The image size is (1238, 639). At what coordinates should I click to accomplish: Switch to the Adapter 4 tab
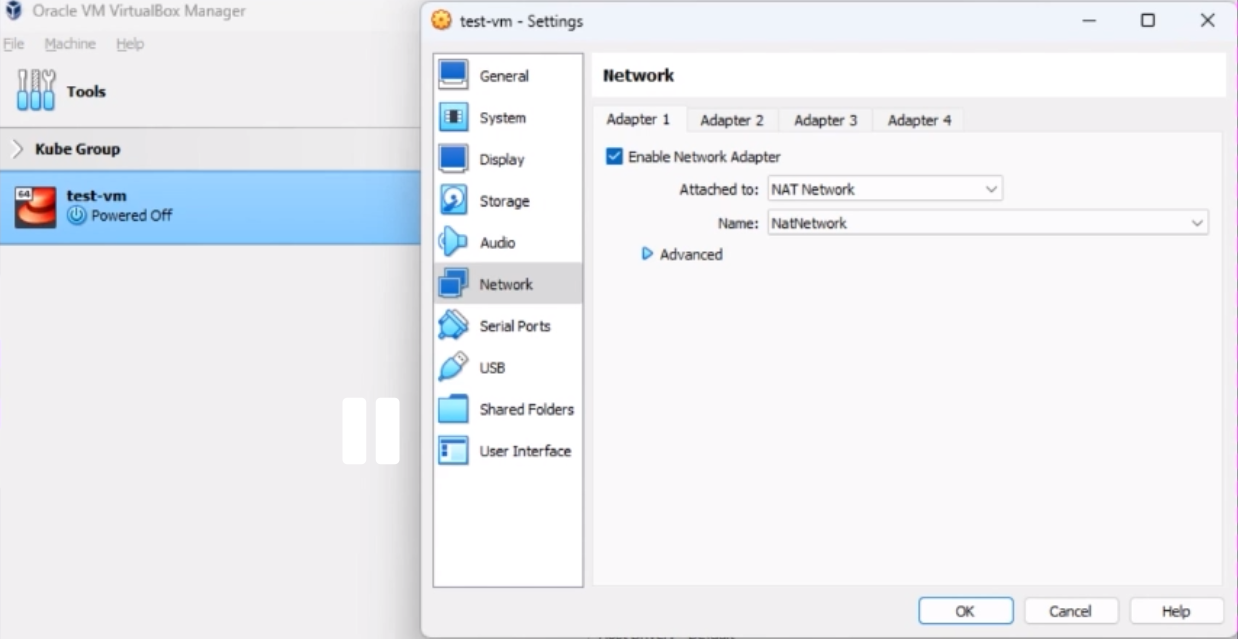point(920,120)
